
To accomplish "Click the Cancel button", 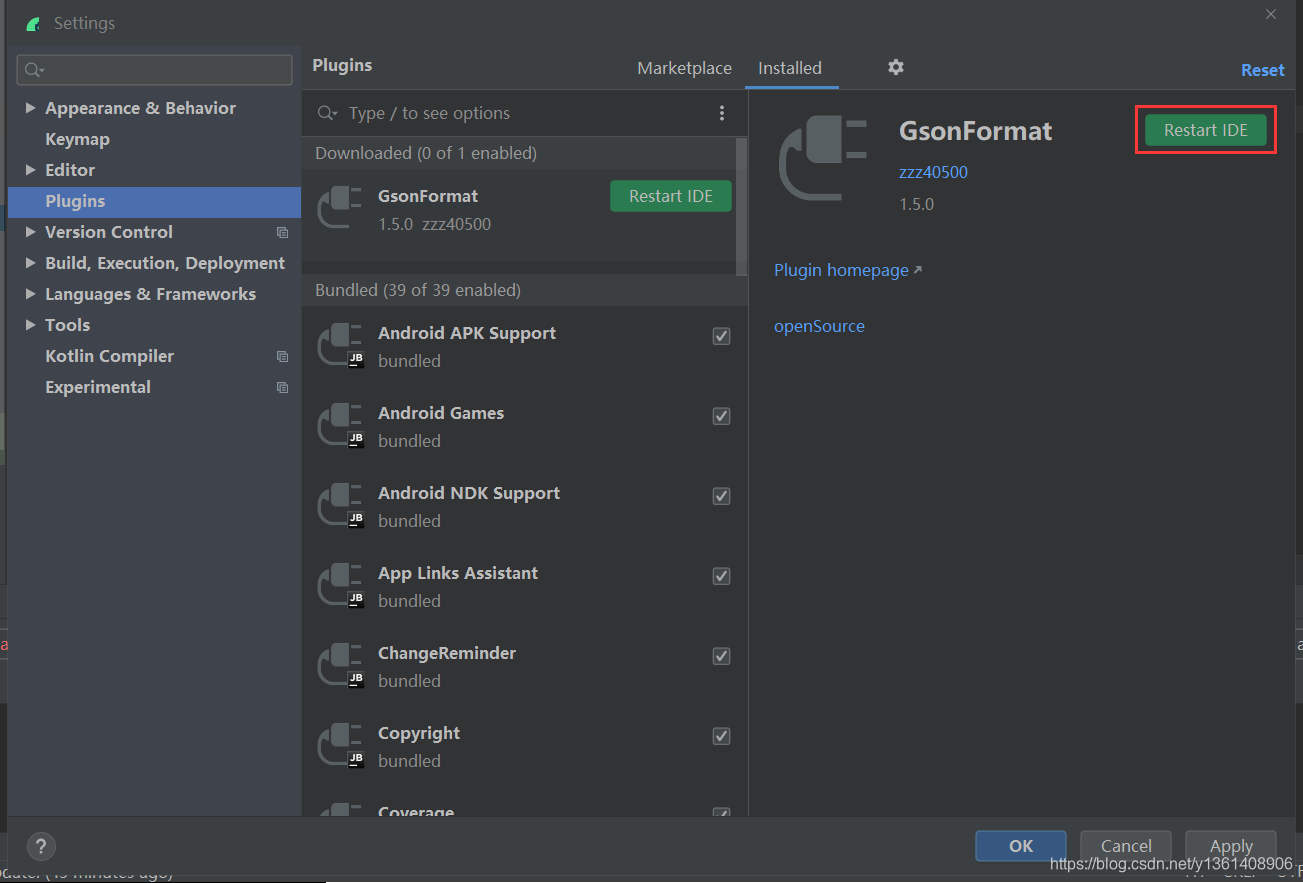I will (1126, 846).
